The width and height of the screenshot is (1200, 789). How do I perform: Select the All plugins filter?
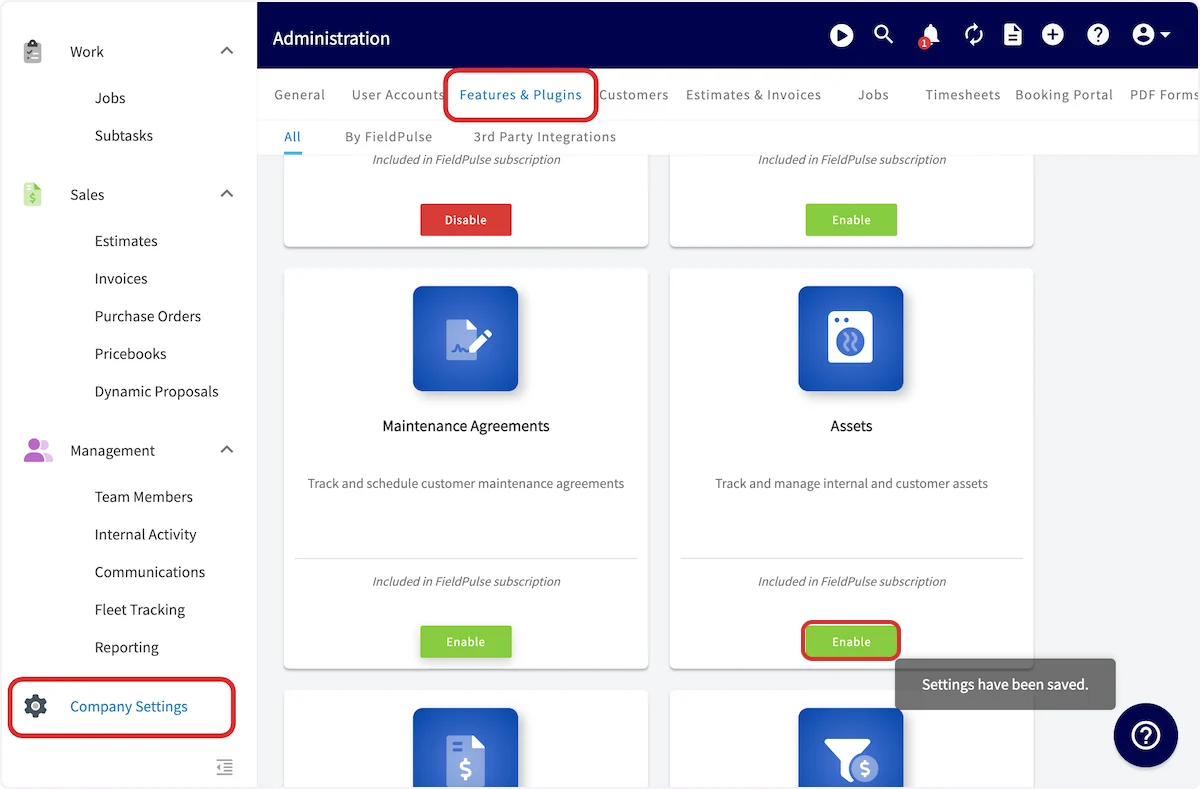pyautogui.click(x=293, y=137)
